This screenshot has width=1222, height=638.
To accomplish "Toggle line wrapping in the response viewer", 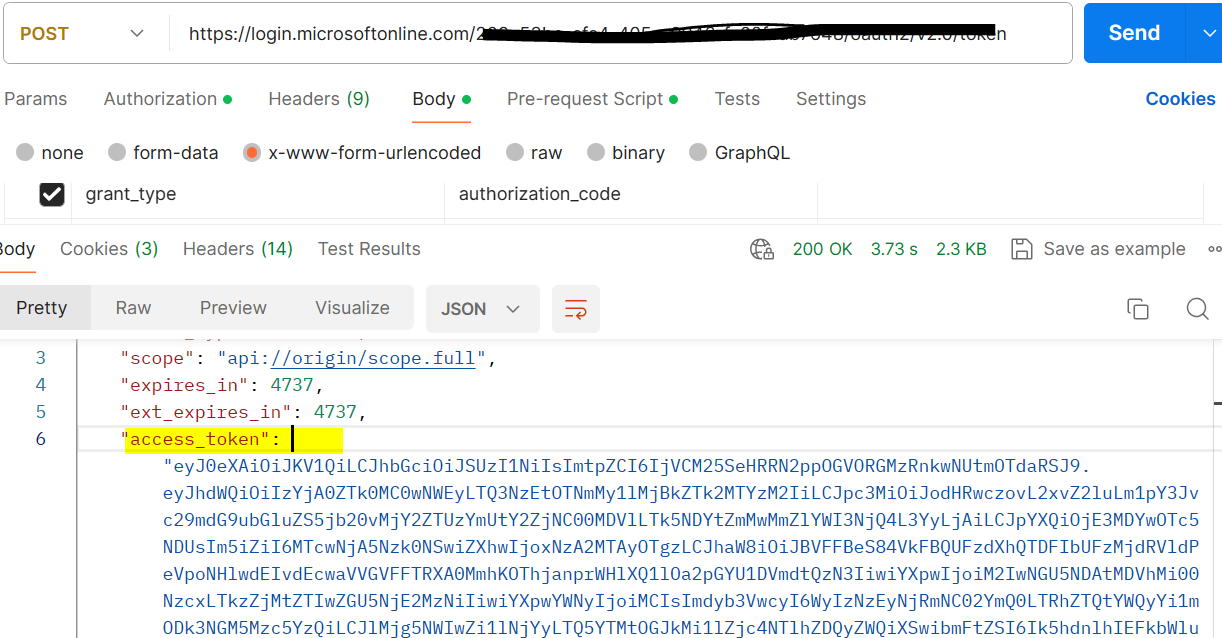I will (575, 308).
